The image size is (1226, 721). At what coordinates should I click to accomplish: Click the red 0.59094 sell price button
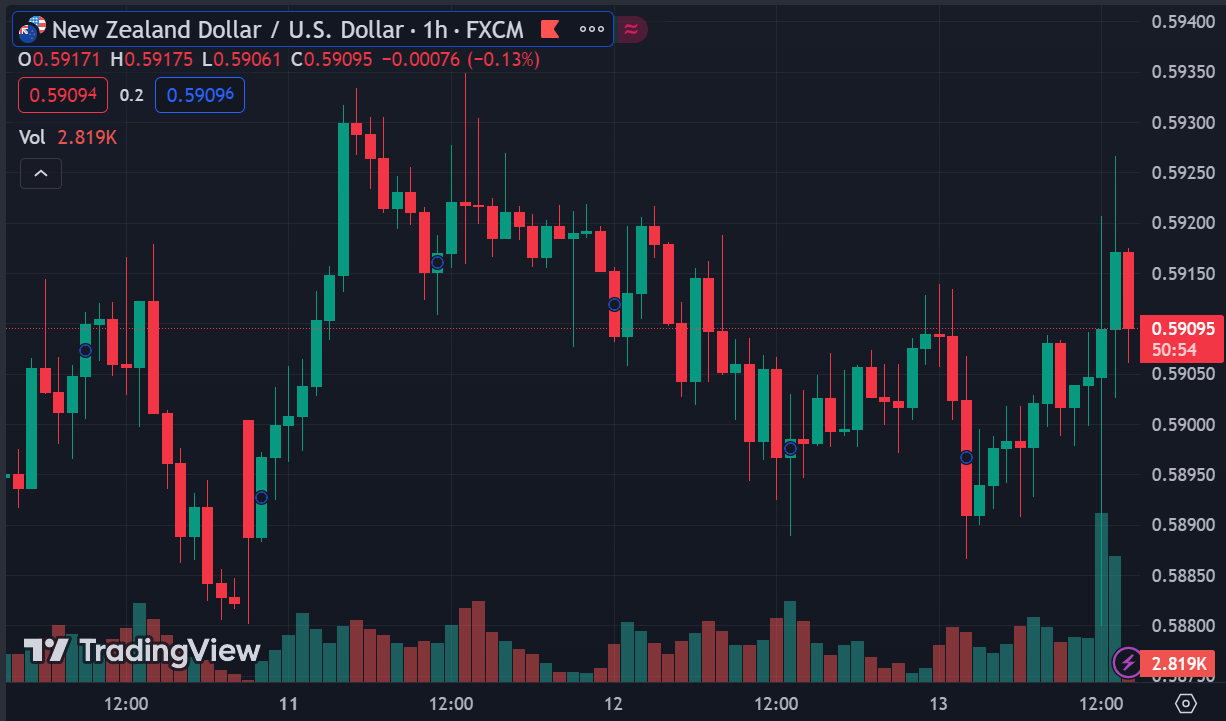(62, 95)
